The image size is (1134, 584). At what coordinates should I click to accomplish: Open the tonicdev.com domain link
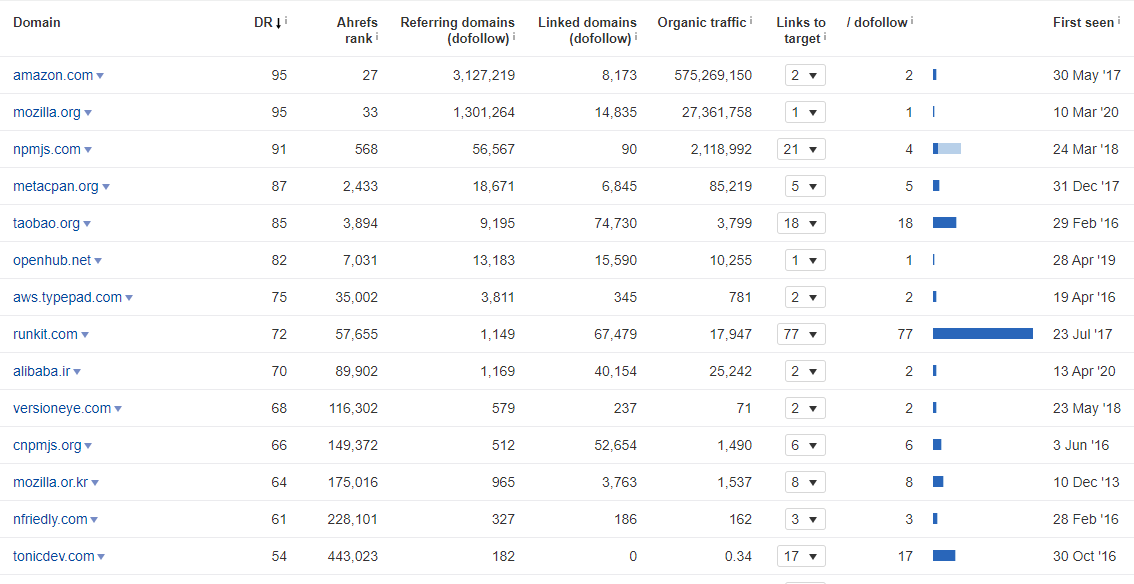[x=54, y=556]
